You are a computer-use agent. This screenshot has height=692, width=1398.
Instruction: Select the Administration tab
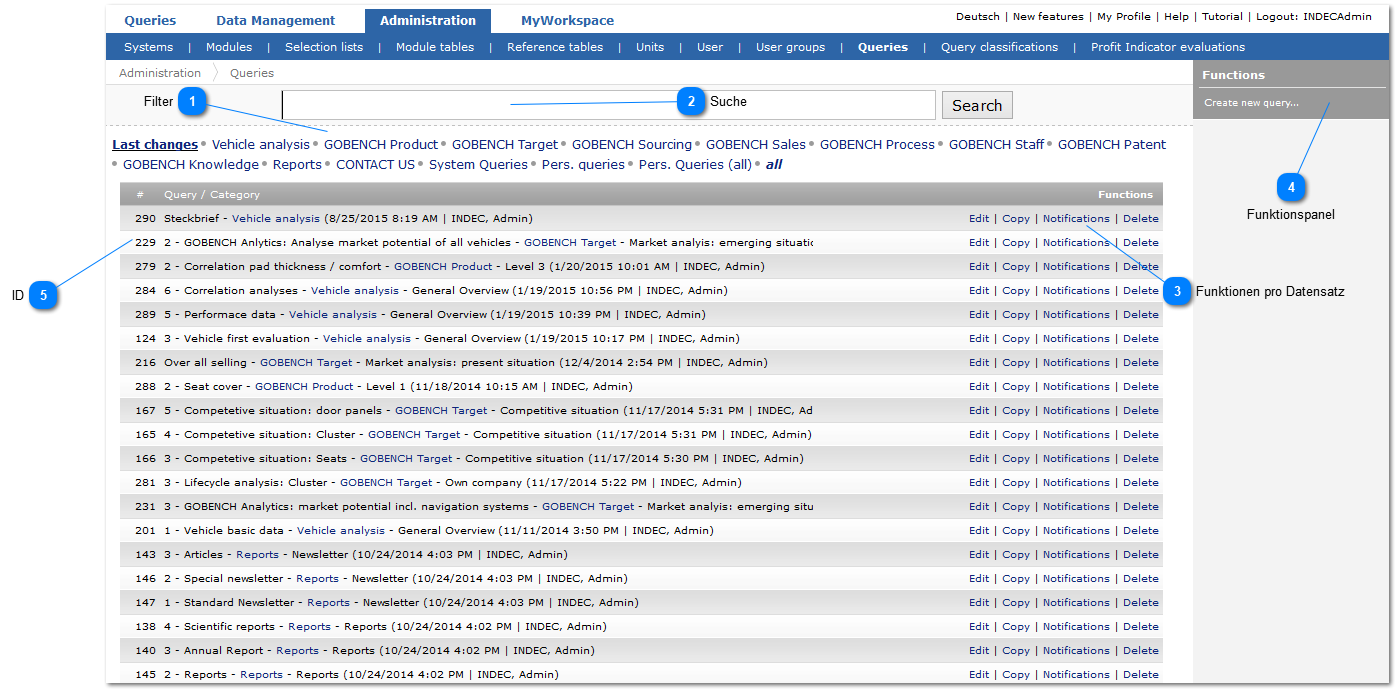click(x=428, y=20)
